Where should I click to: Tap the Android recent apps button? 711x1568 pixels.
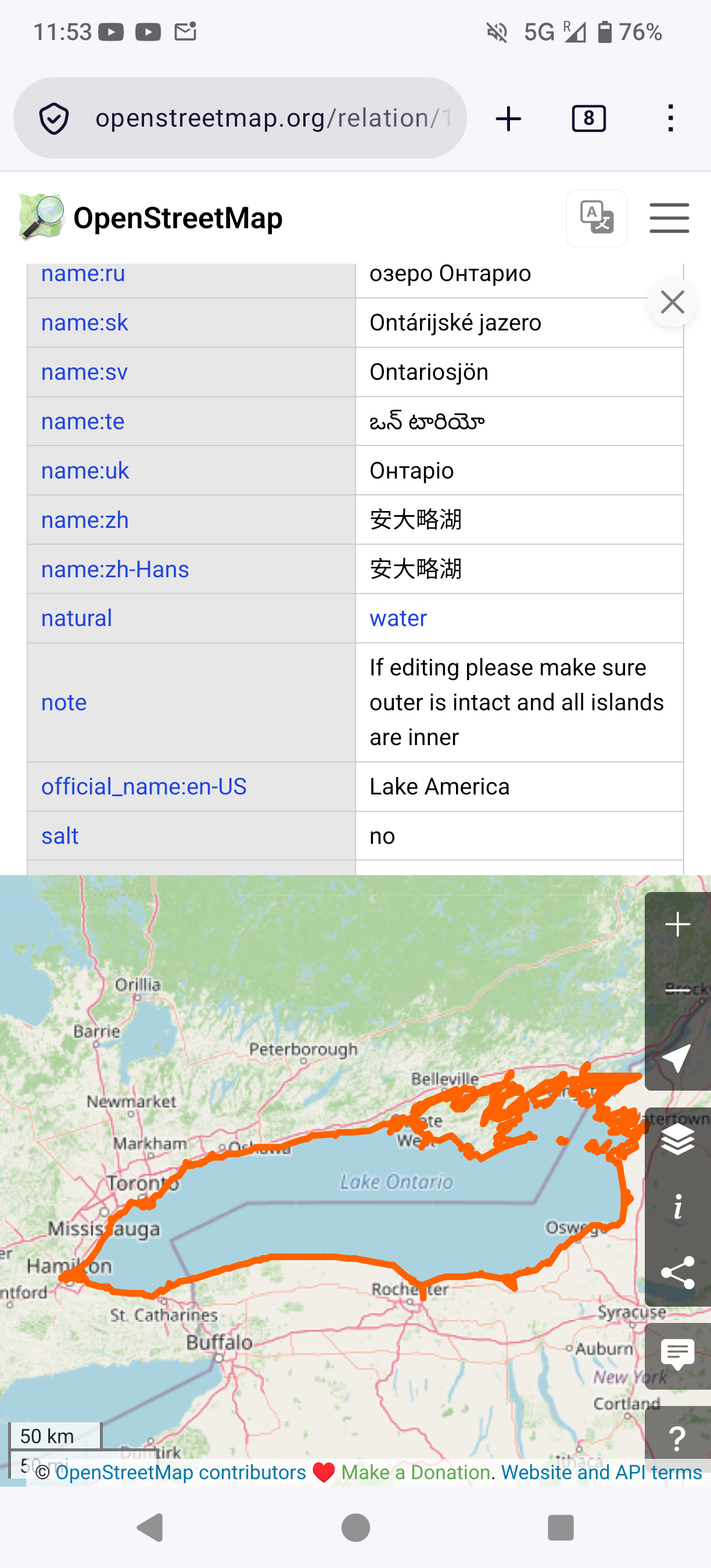click(x=561, y=1527)
